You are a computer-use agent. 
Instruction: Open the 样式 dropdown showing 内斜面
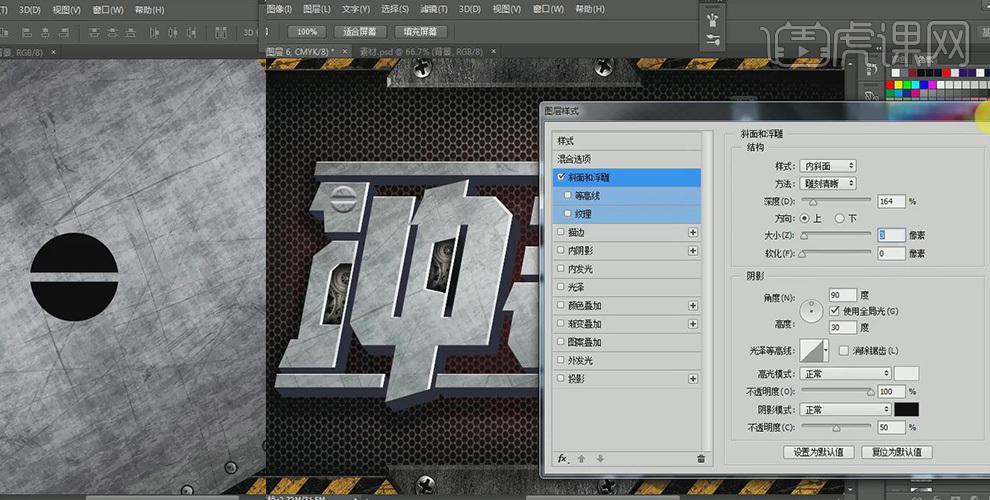click(828, 166)
